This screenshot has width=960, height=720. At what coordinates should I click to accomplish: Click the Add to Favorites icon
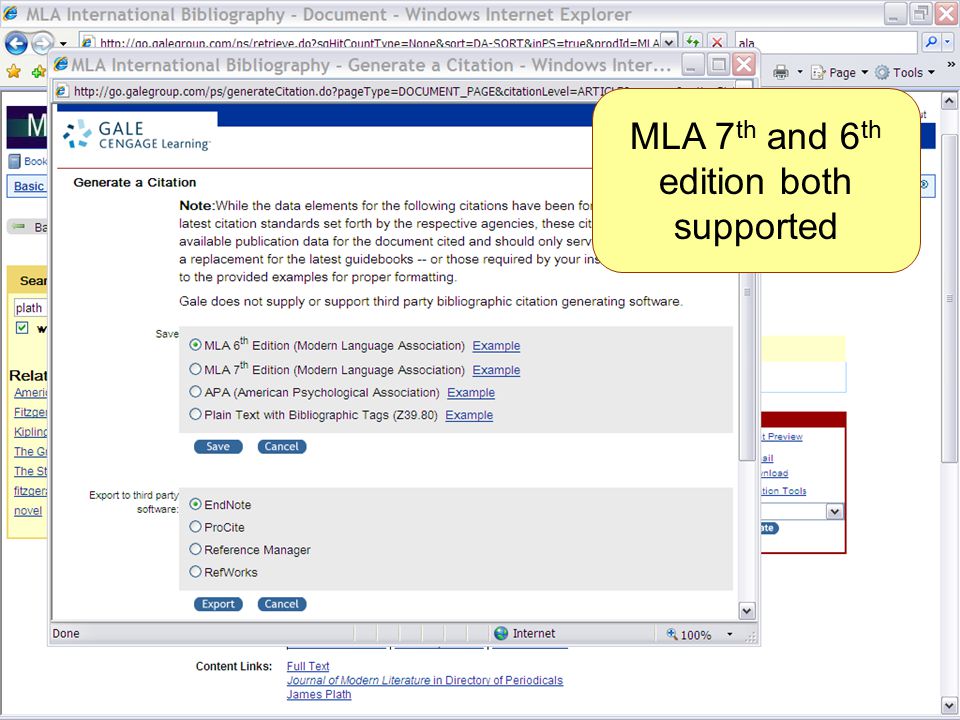[x=39, y=72]
